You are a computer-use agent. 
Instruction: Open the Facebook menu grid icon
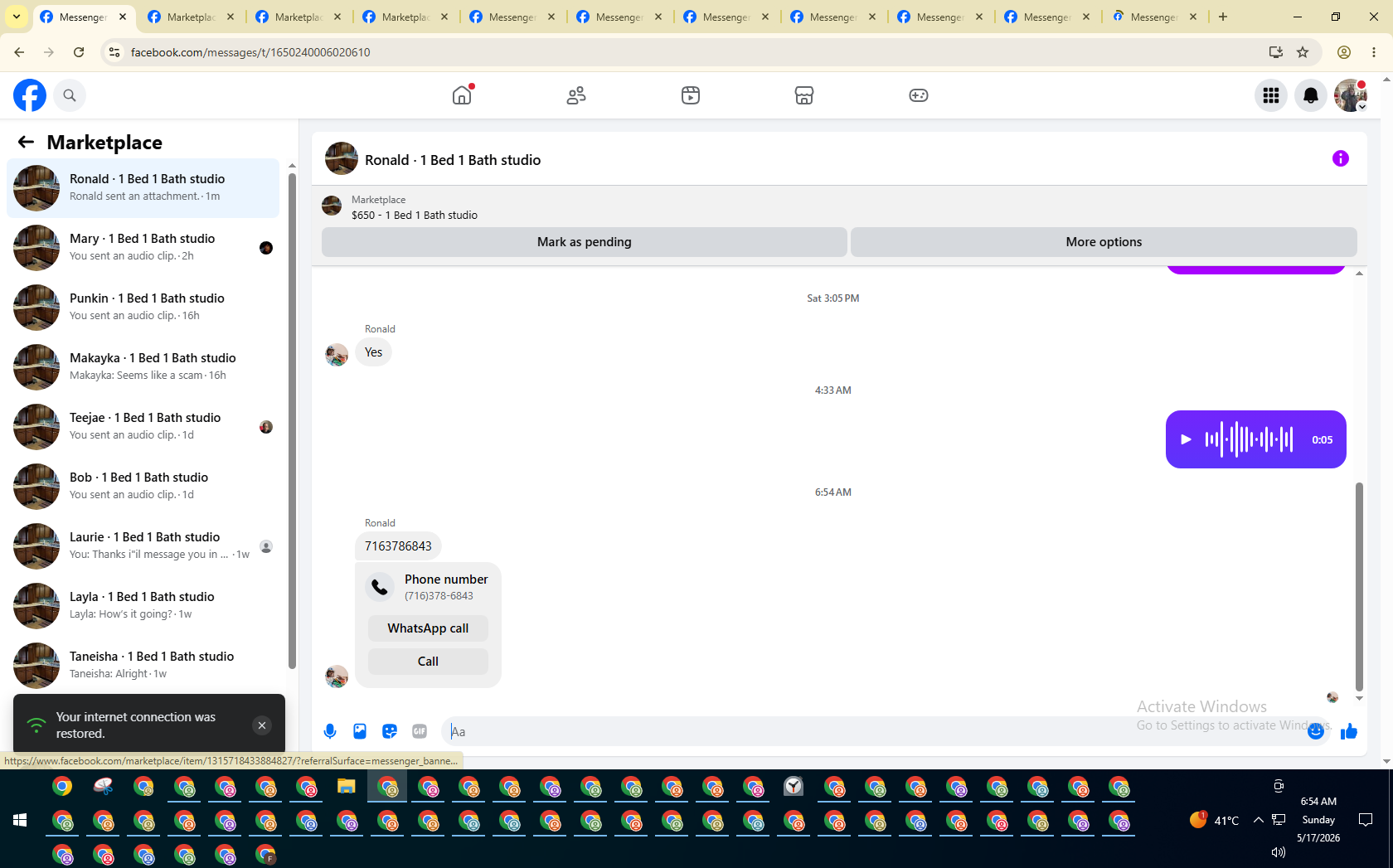tap(1271, 95)
